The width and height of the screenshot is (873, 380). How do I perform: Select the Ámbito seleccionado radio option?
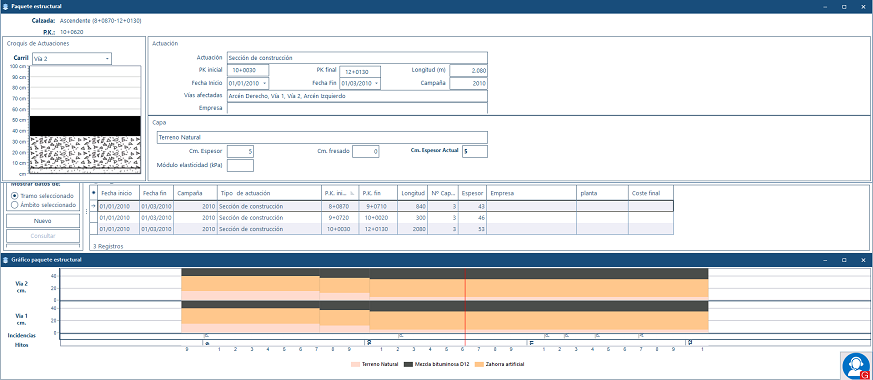click(14, 205)
